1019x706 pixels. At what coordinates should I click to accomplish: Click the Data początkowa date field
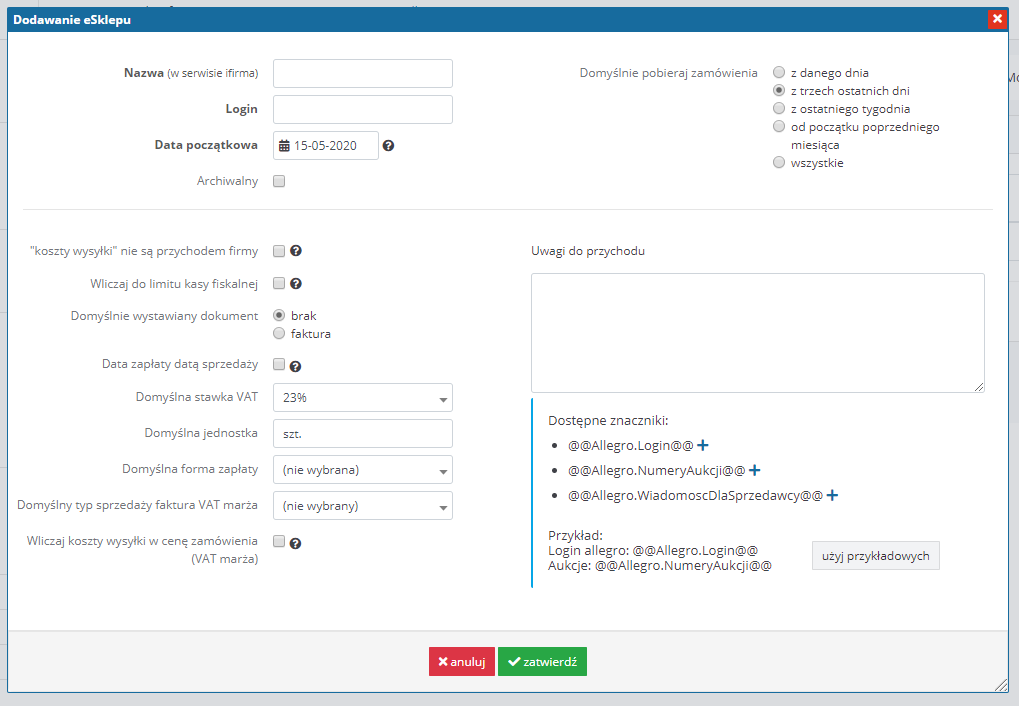tap(326, 146)
